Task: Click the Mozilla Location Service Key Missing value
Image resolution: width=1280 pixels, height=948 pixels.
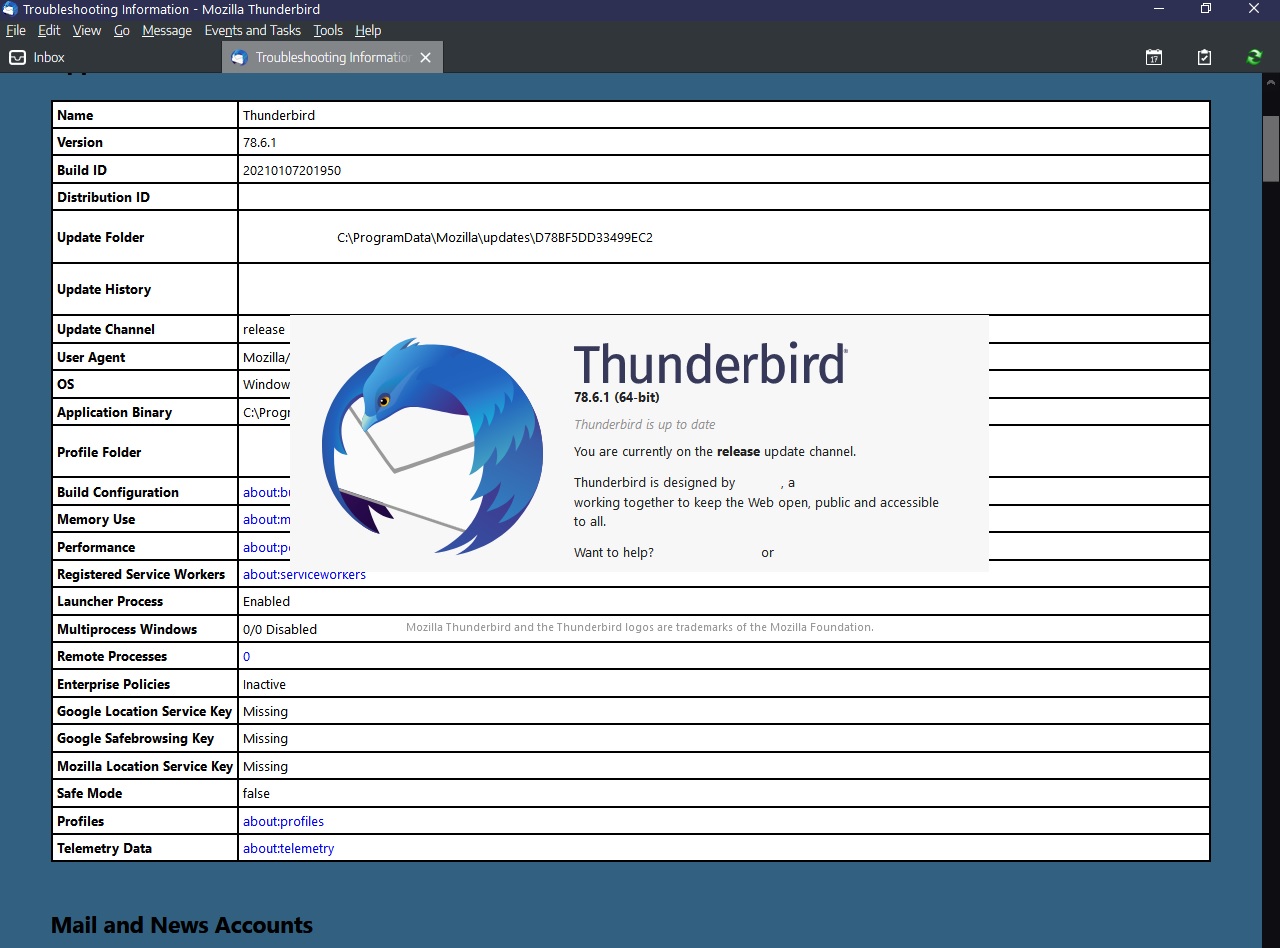Action: coord(265,767)
